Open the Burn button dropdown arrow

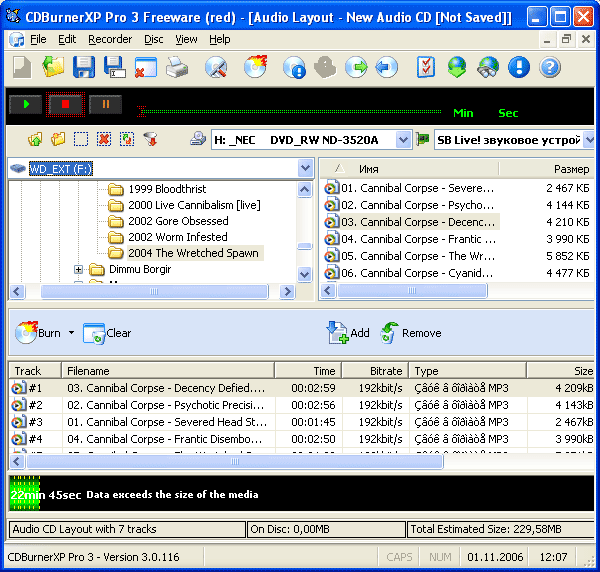coord(72,333)
